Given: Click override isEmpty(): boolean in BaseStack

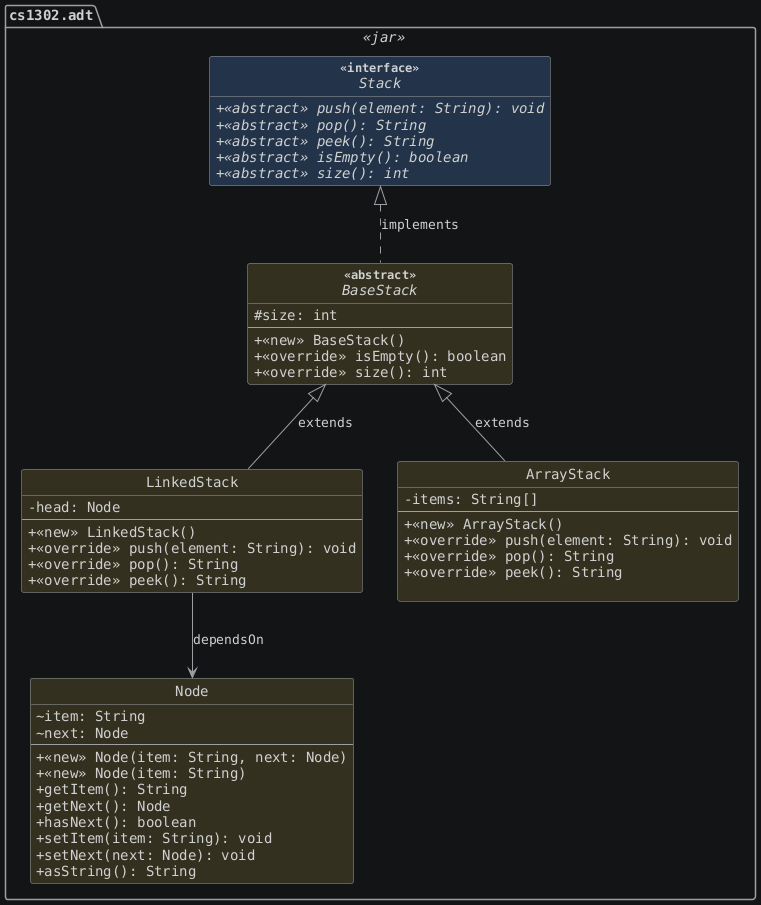Looking at the screenshot, I should pos(380,356).
